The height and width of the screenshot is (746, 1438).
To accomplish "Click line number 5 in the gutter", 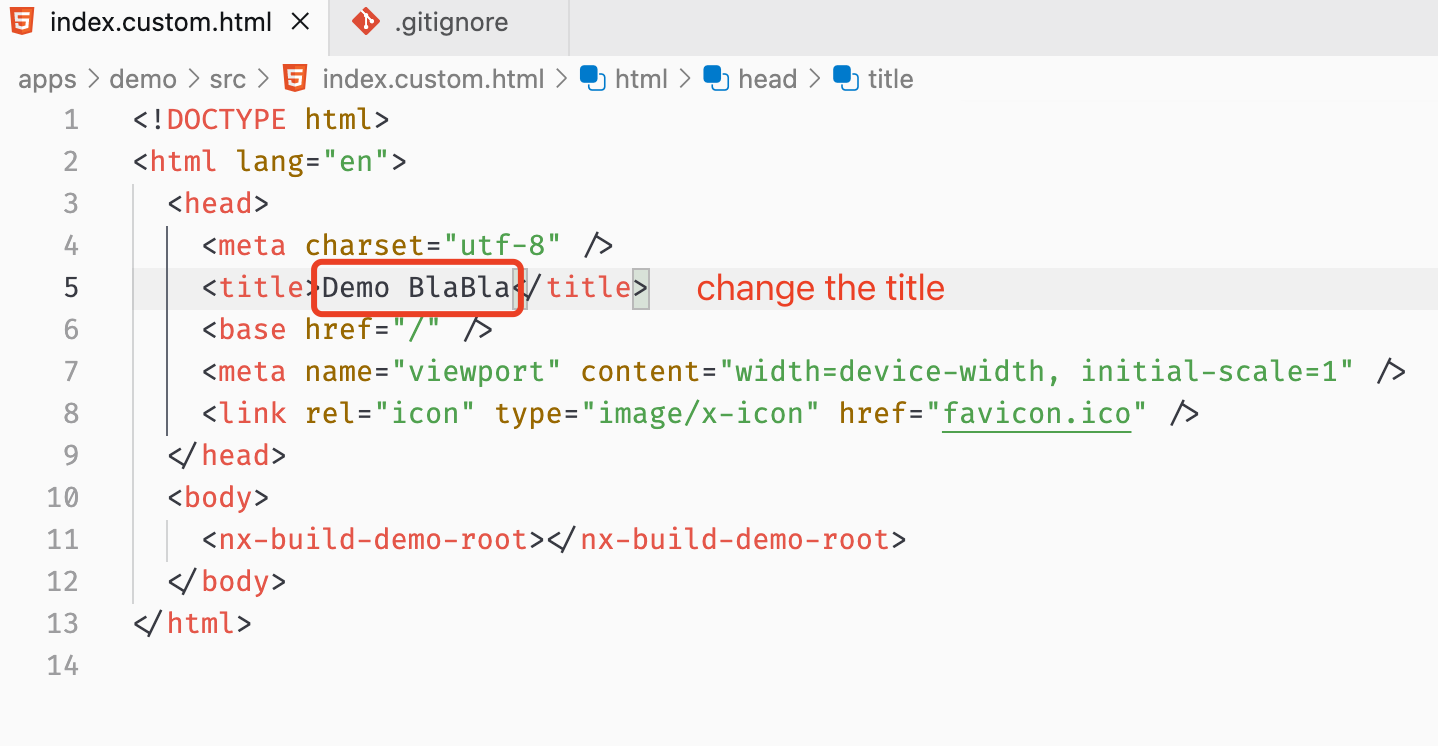I will click(70, 287).
